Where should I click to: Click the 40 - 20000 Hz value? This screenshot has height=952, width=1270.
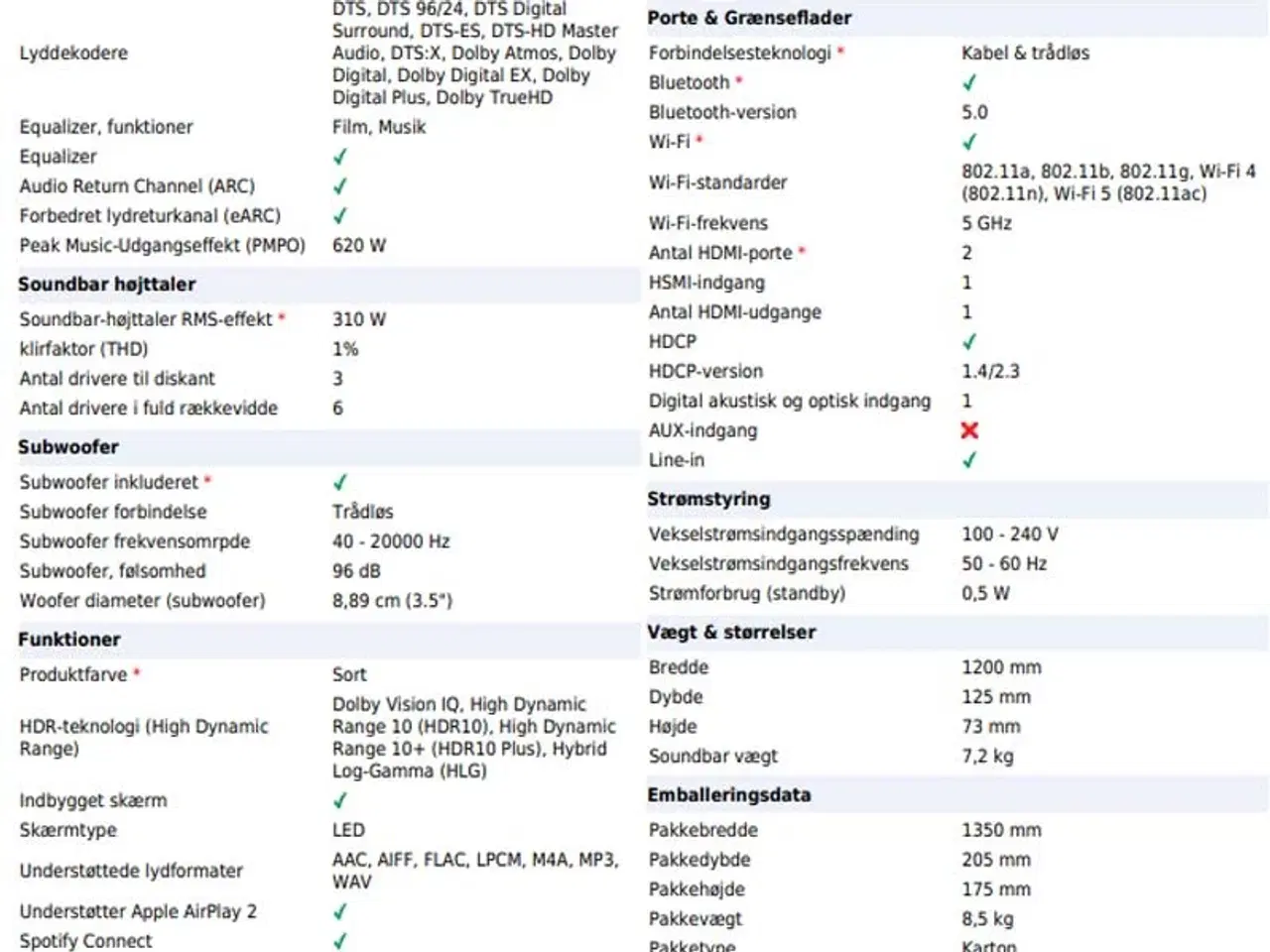point(391,541)
